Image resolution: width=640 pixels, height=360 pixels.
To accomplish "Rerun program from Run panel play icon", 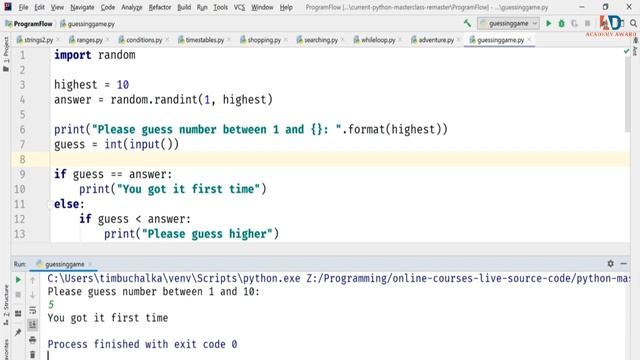I will (x=18, y=280).
